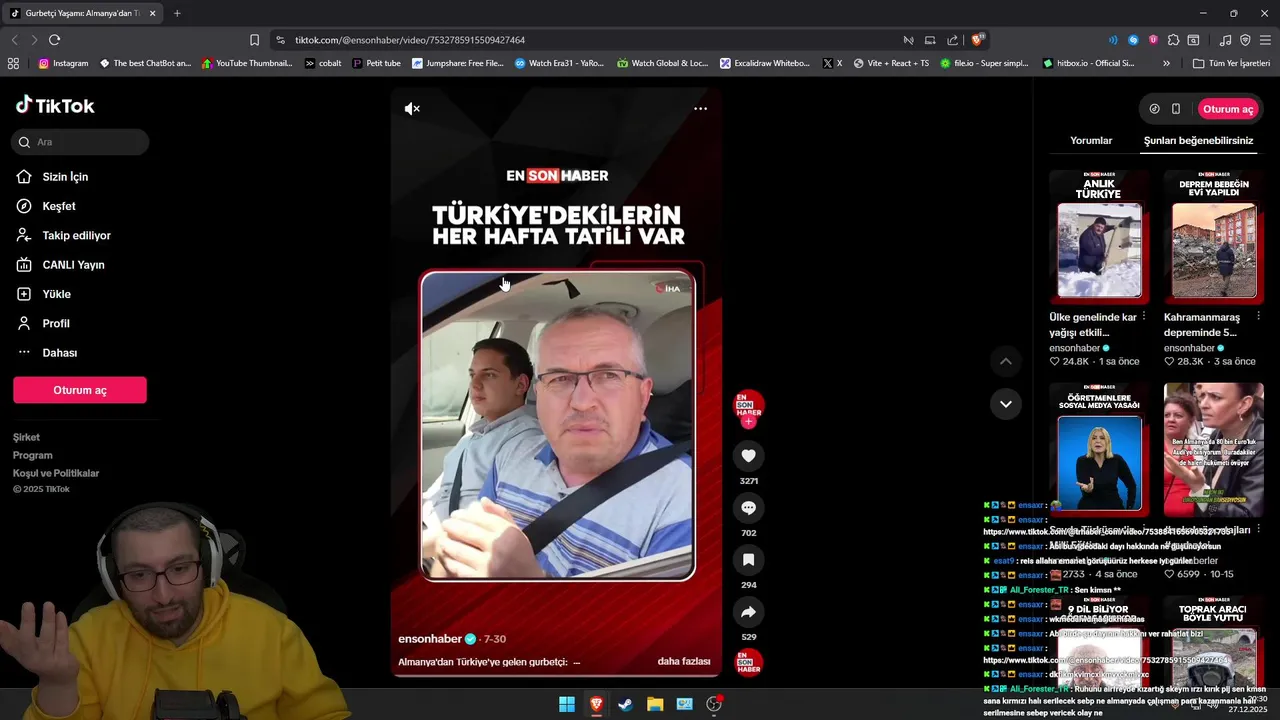Go to the previous video with the up arrow

[x=1006, y=361]
